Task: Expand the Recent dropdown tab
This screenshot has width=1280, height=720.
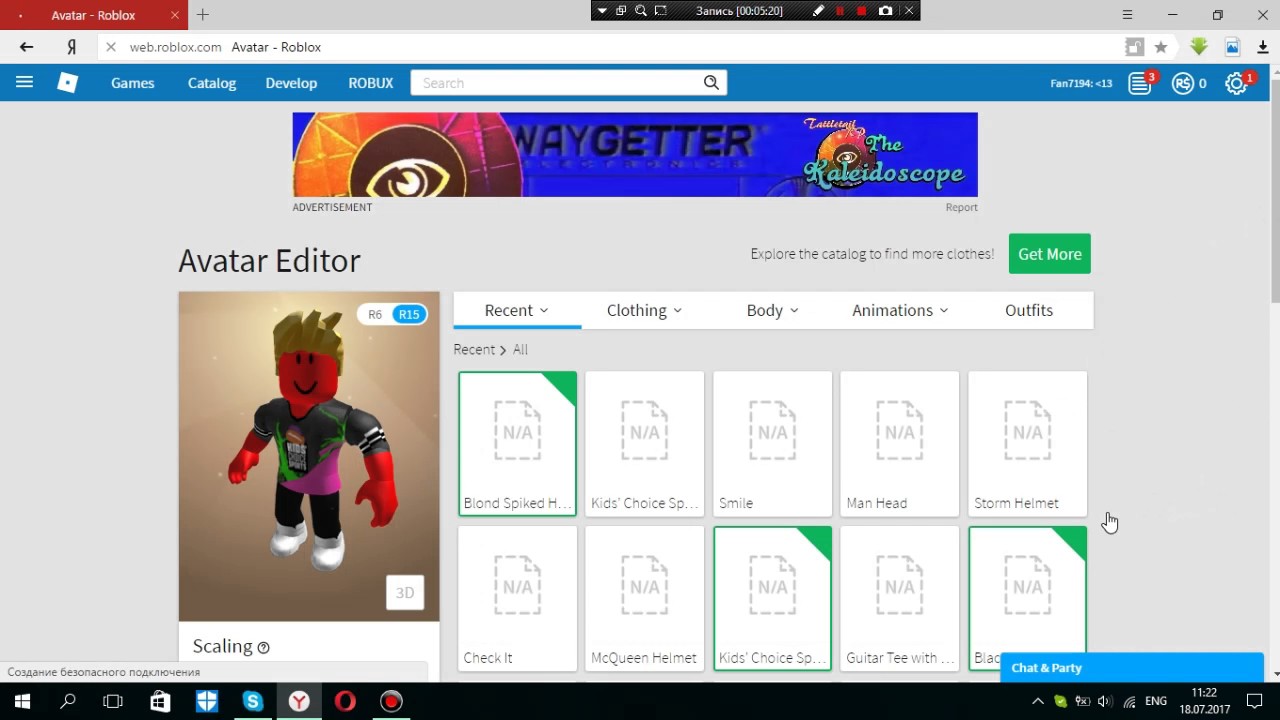Action: click(x=517, y=310)
